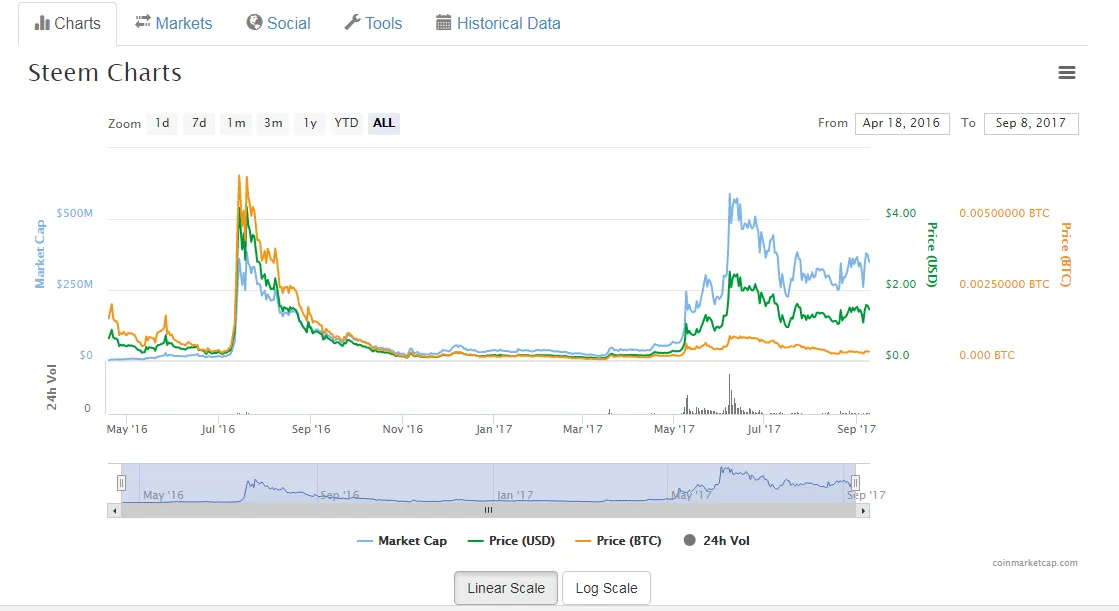Open the Social tab

[x=278, y=23]
